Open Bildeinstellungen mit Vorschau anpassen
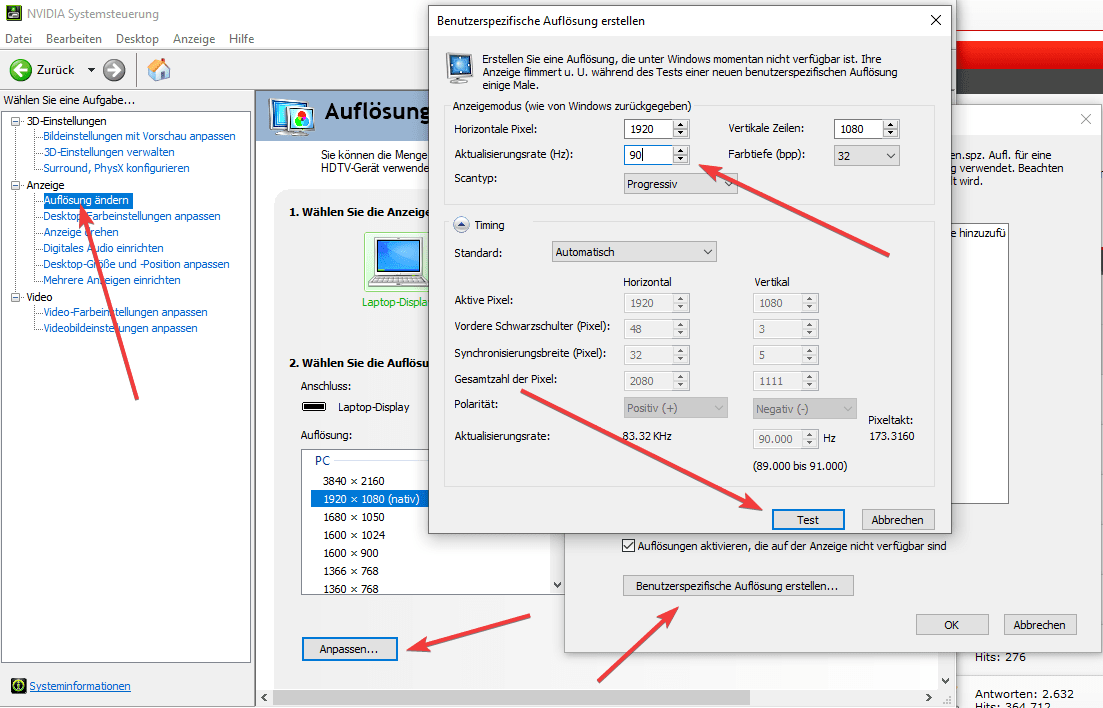Screen dimensions: 1103x708 coord(139,136)
